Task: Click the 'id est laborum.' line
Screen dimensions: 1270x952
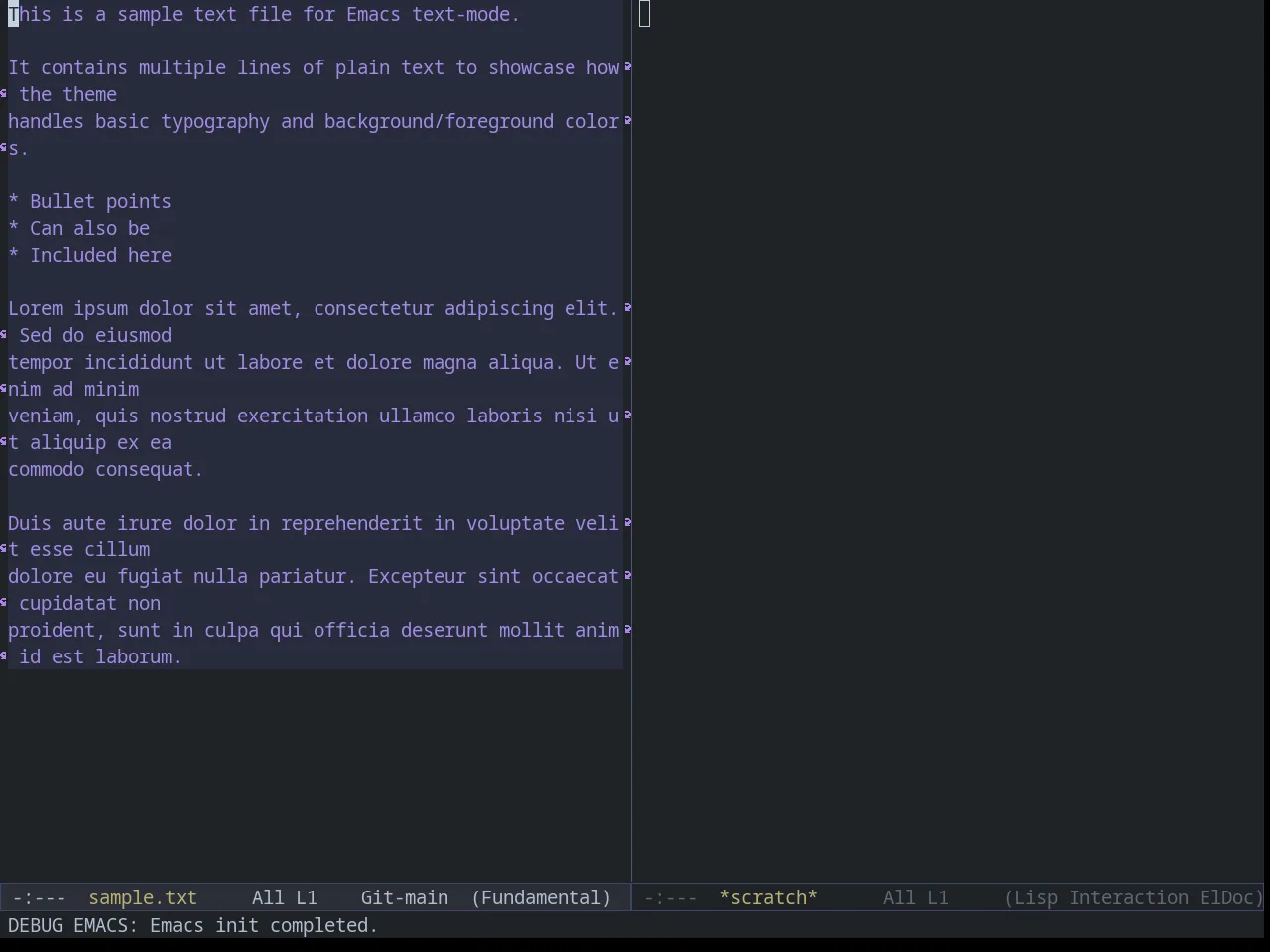Action: [100, 656]
